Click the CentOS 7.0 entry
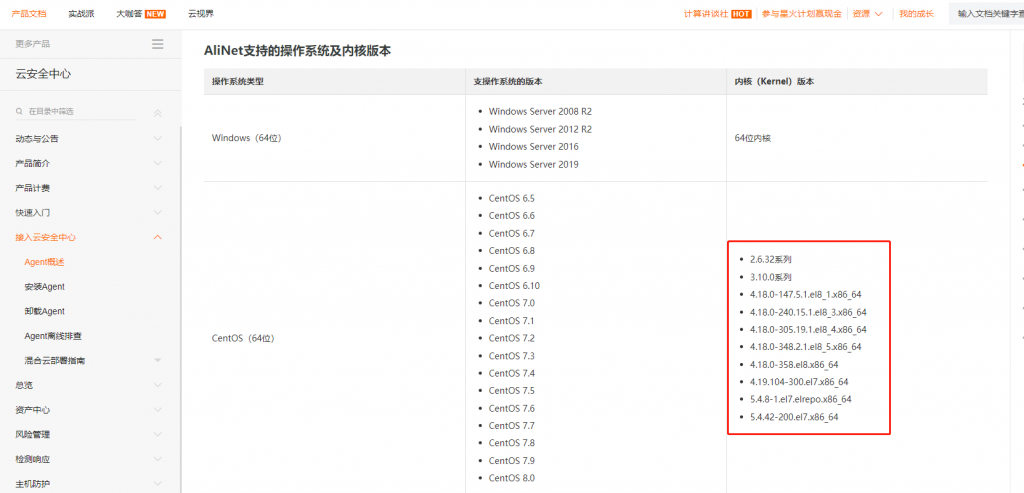This screenshot has width=1024, height=493. (x=511, y=303)
